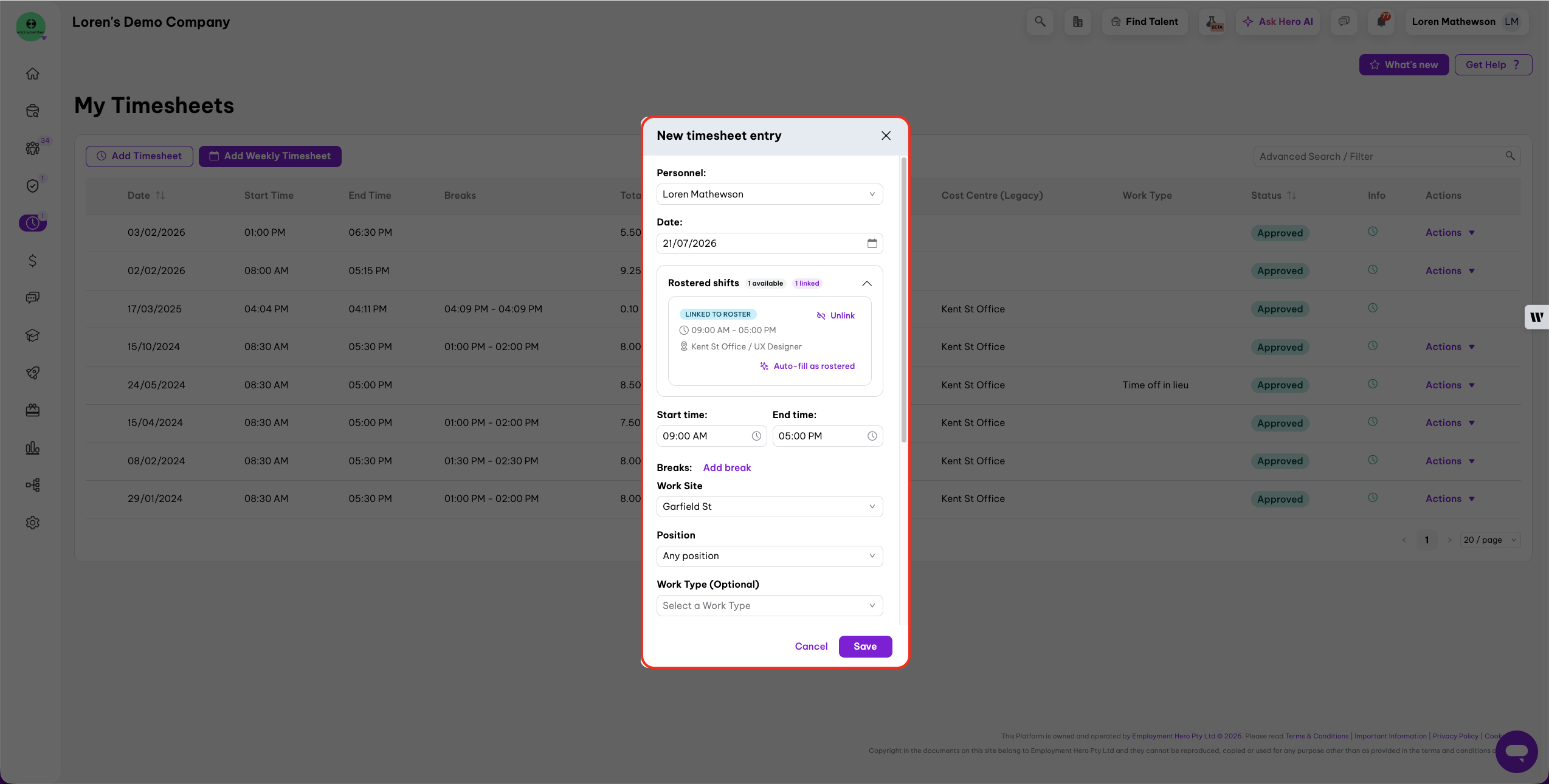This screenshot has width=1549, height=784.
Task: Click the notification bell icon
Action: pos(1381,22)
